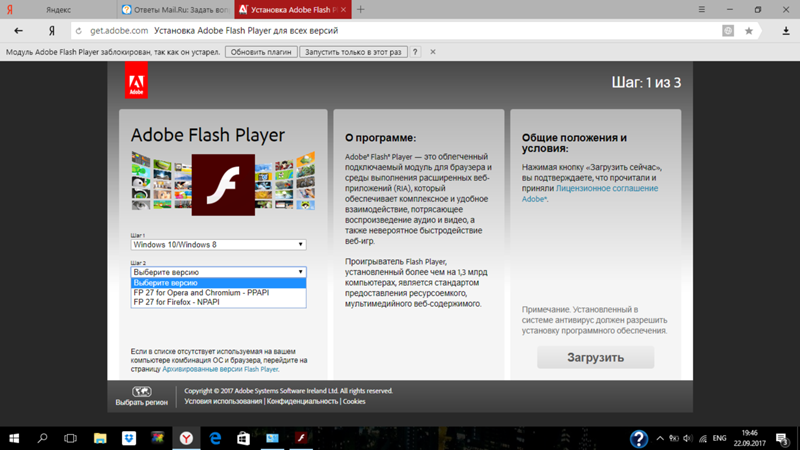Open Dropbox from the taskbar
This screenshot has width=800, height=450.
[x=129, y=438]
